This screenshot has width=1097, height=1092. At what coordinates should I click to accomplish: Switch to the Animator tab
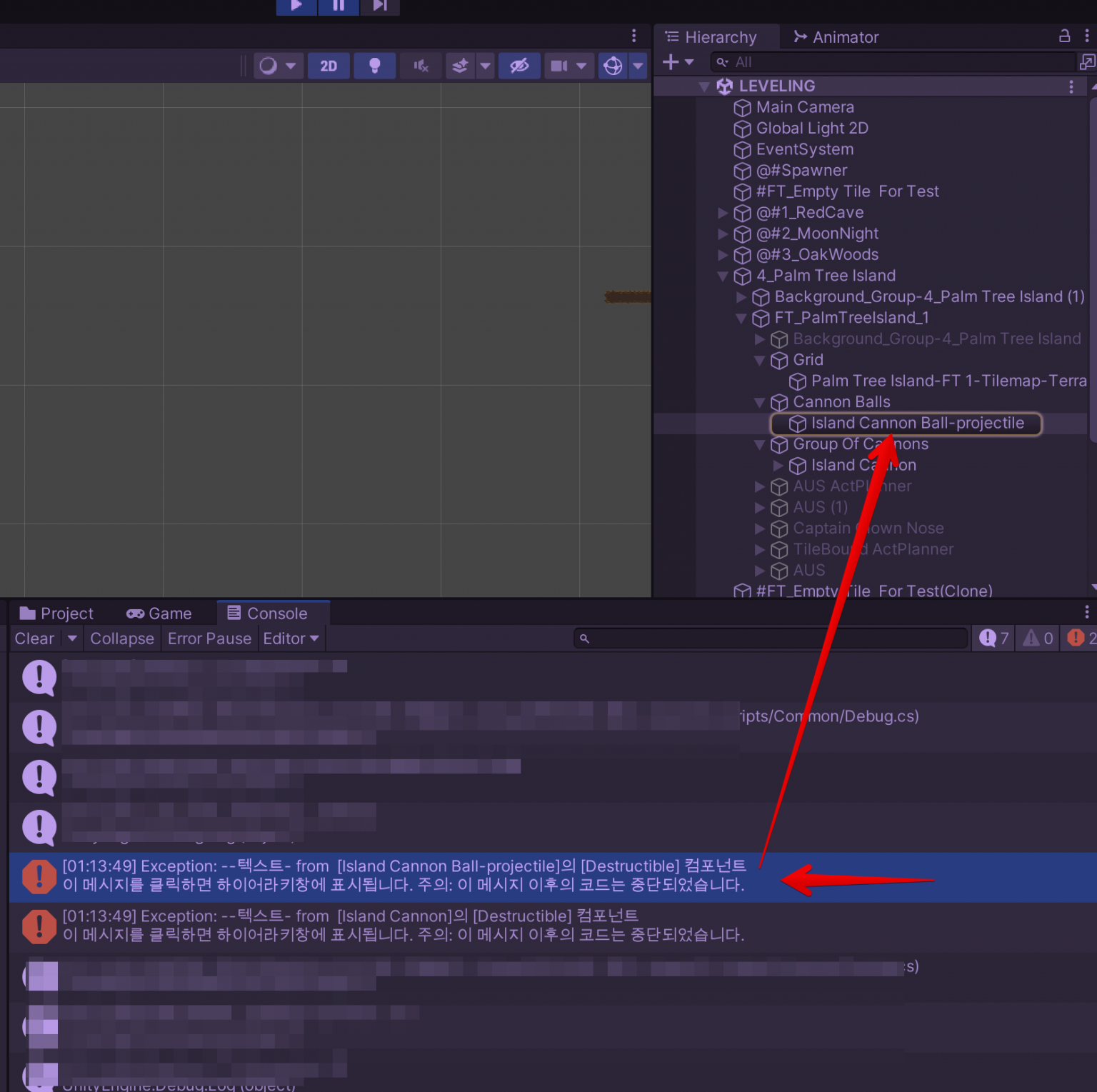(836, 37)
